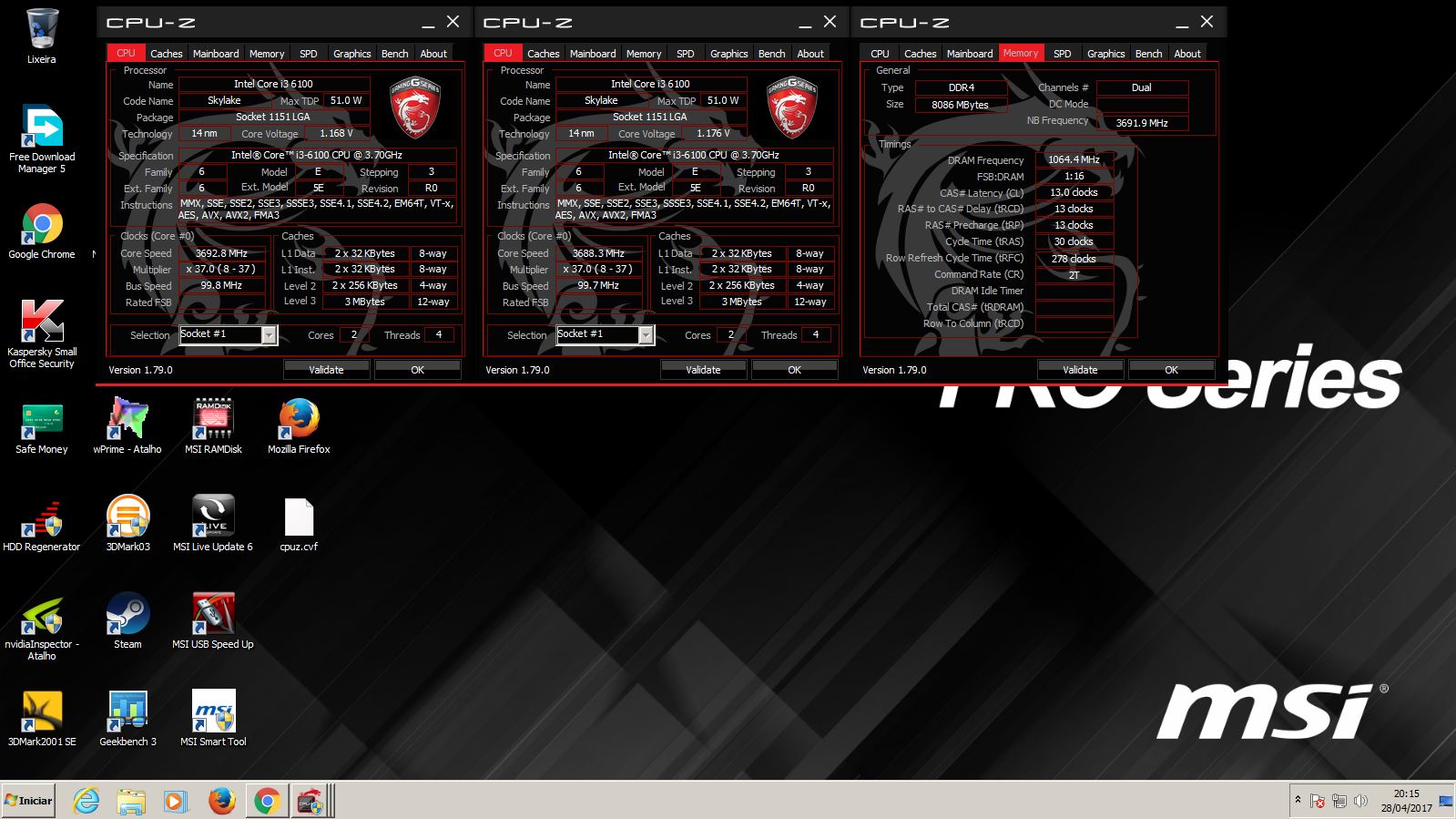Launch Free Download Manager 5 shortcut
This screenshot has width=1456, height=819.
pos(42,138)
